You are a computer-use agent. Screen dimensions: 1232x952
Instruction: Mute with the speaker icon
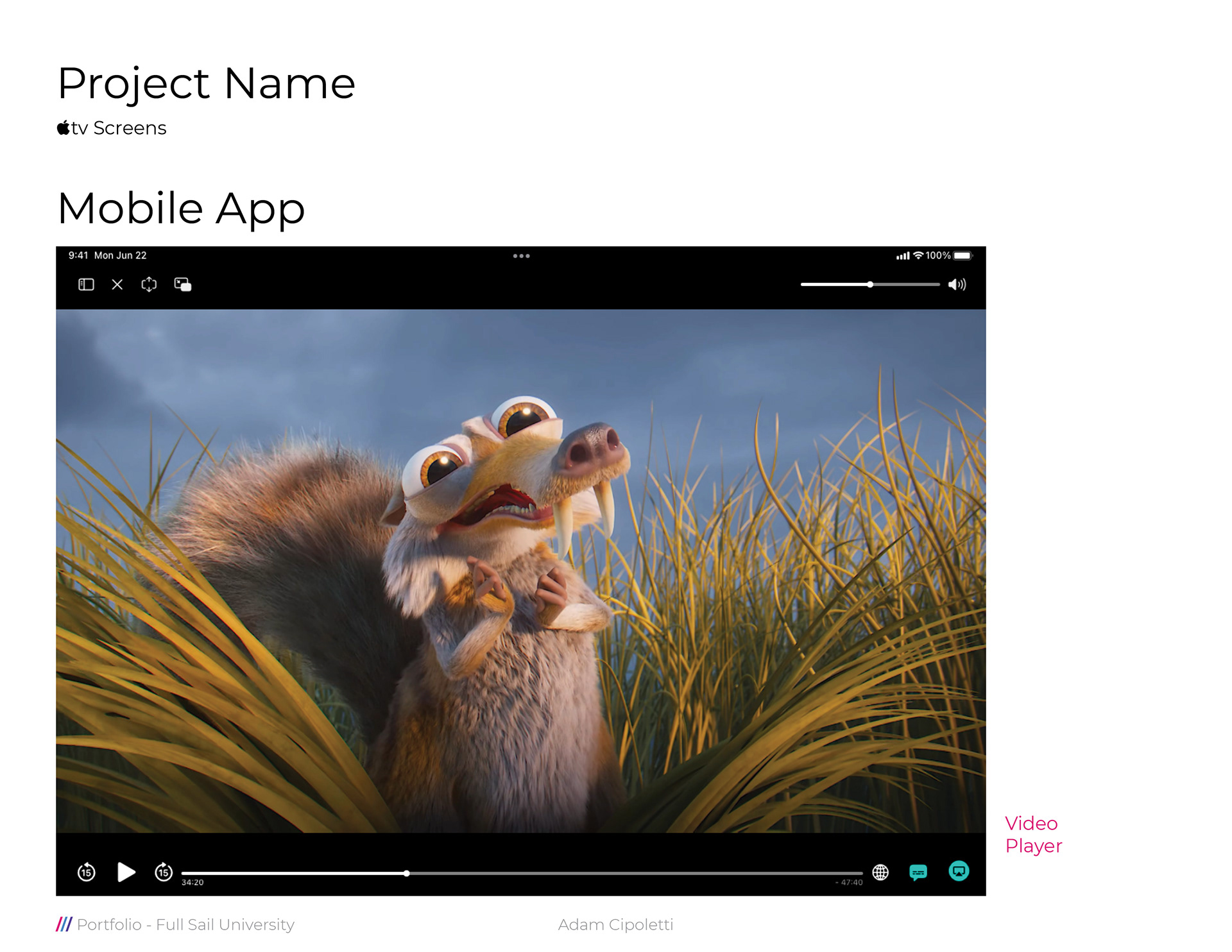(x=957, y=284)
